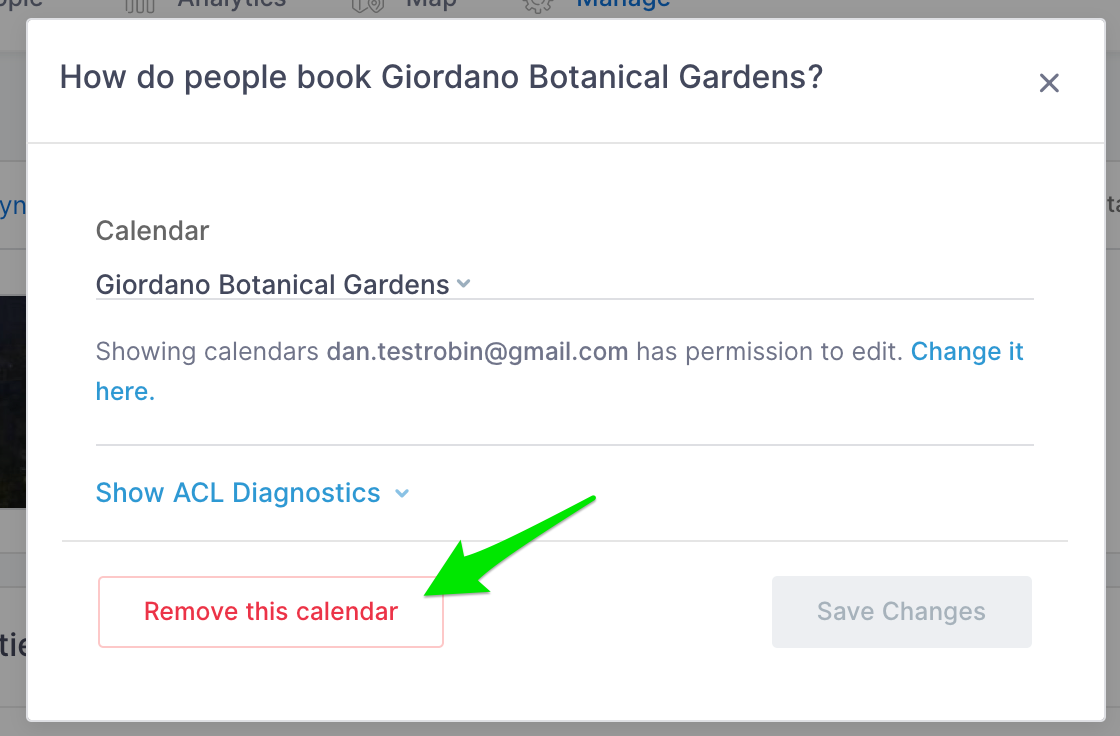Image resolution: width=1120 pixels, height=736 pixels.
Task: Click the Save Changes button
Action: coord(901,612)
